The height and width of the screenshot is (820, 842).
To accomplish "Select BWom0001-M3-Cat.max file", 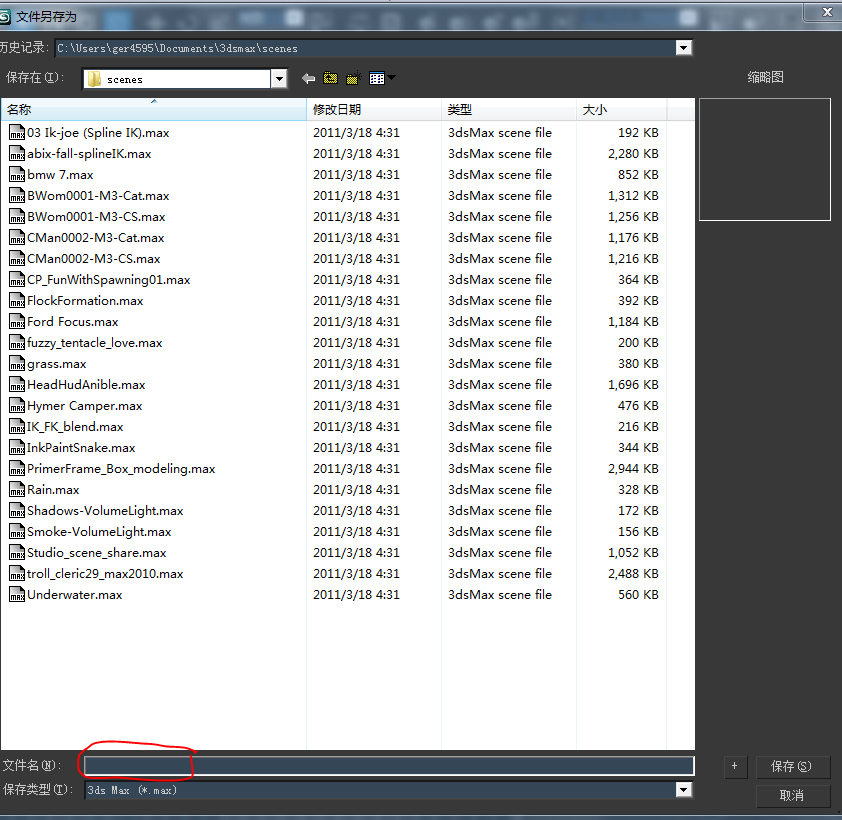I will click(98, 195).
